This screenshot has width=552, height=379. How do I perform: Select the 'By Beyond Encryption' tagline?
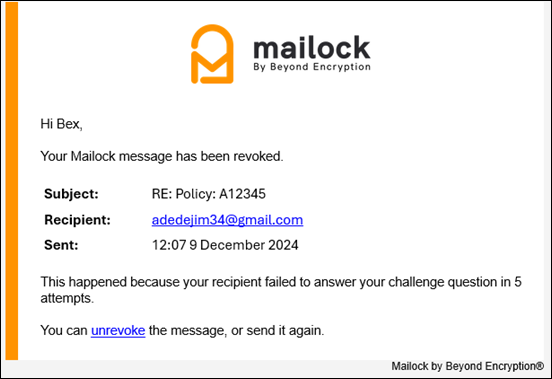point(312,67)
